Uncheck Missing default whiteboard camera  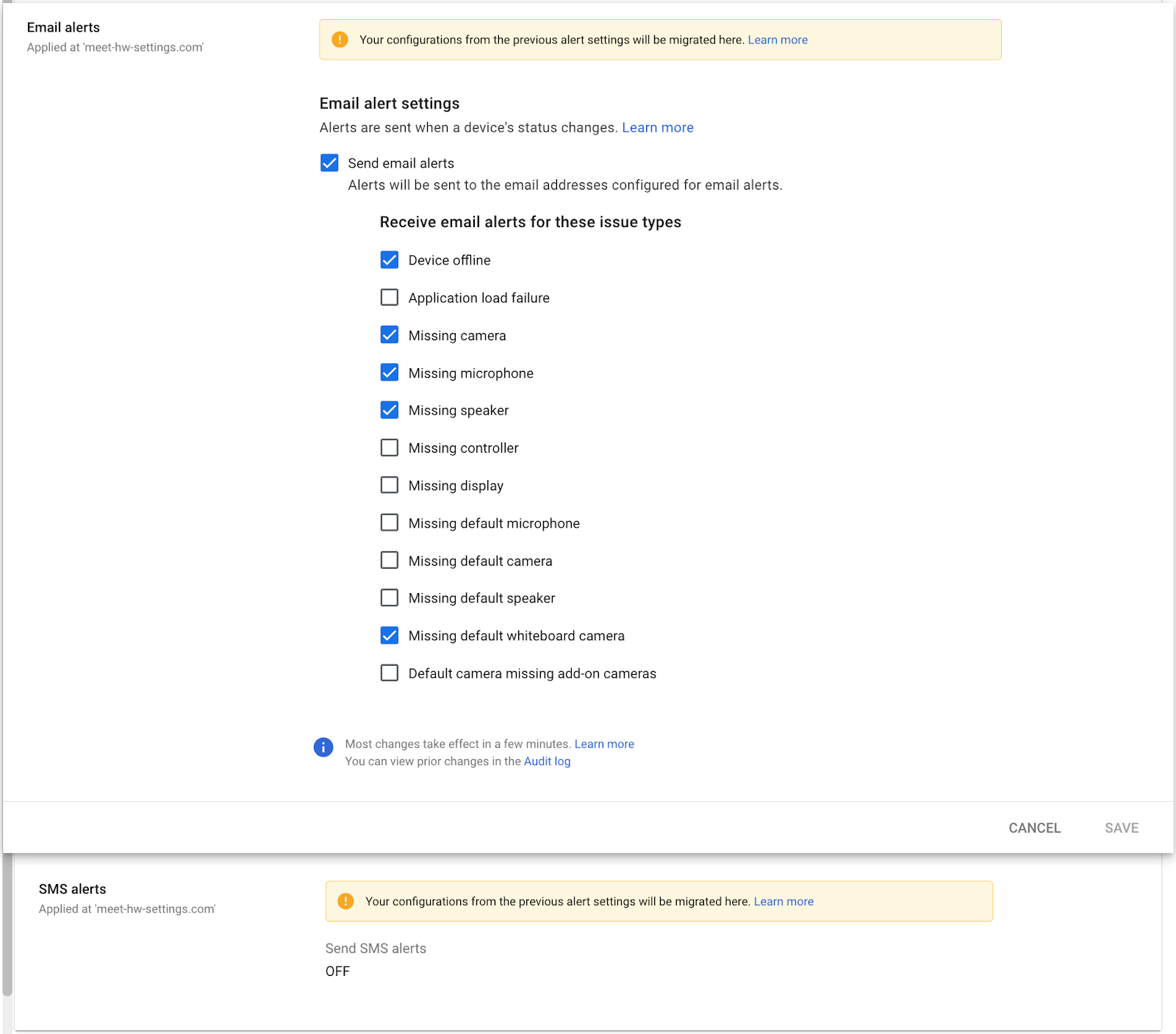[390, 636]
